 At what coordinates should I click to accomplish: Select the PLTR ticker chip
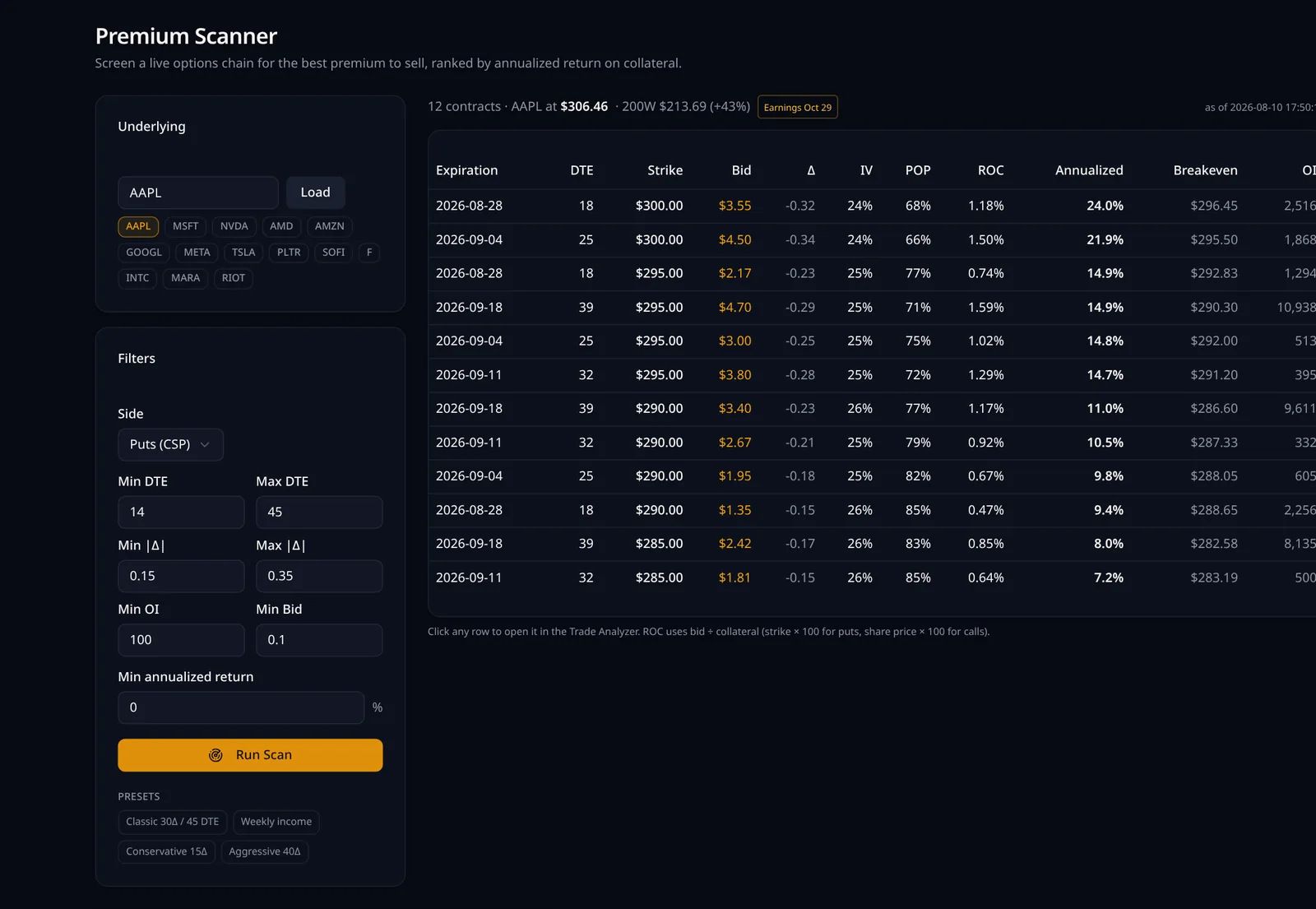point(289,253)
